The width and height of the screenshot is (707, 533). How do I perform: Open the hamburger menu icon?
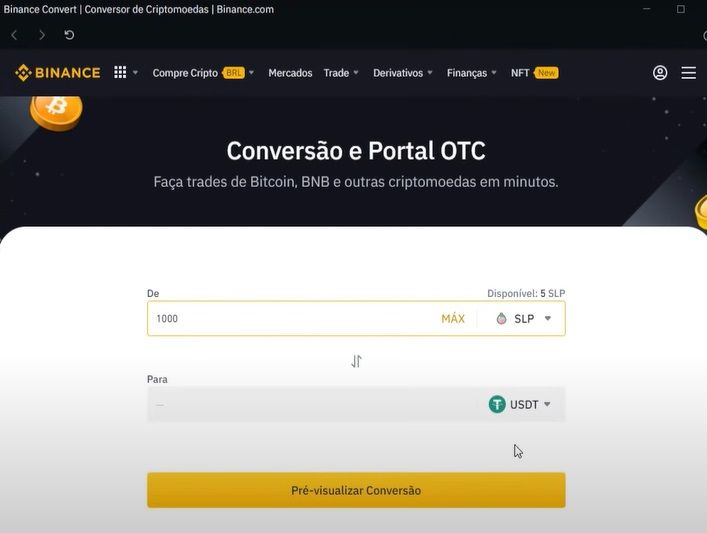688,73
